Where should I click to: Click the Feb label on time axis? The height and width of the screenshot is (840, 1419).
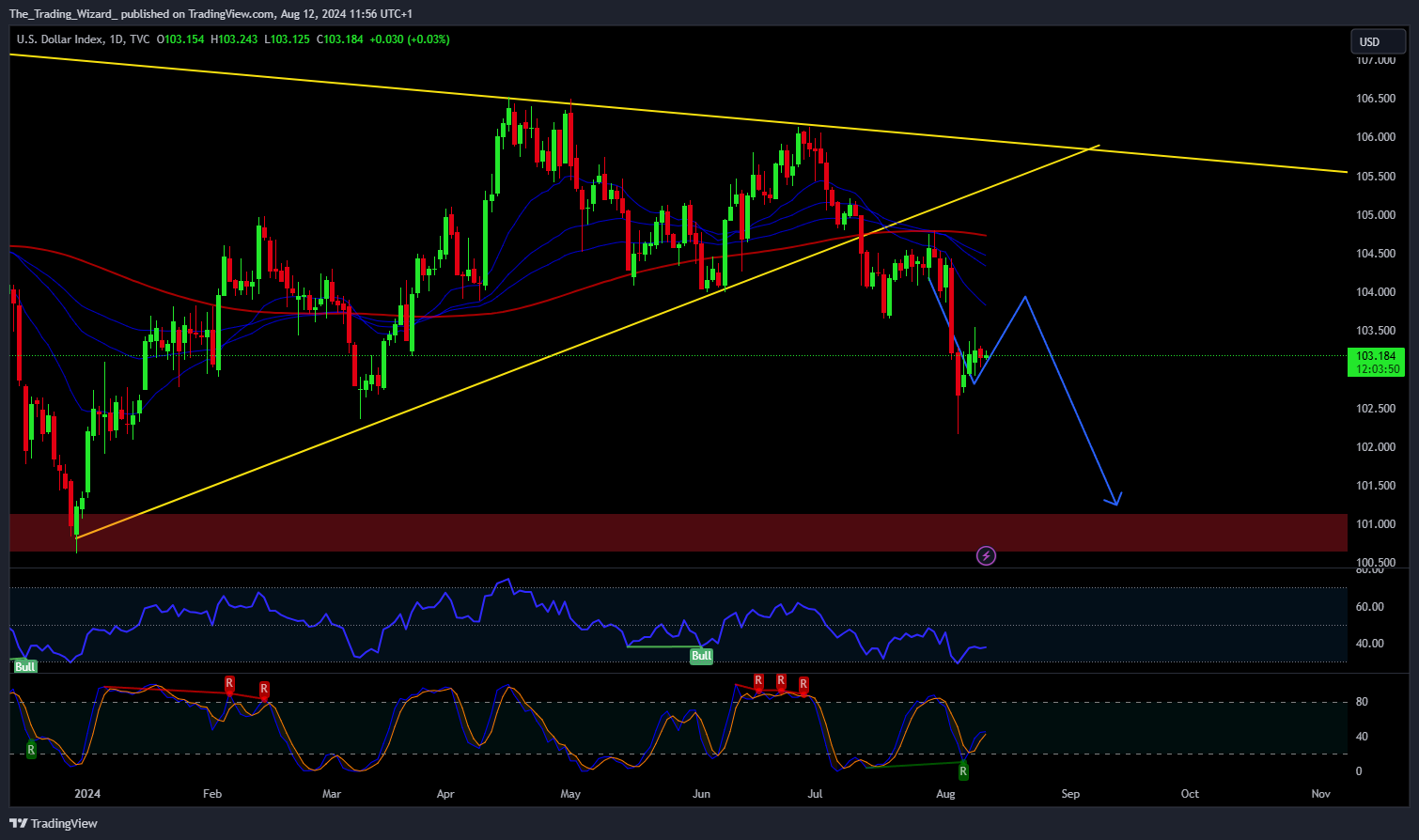[212, 794]
